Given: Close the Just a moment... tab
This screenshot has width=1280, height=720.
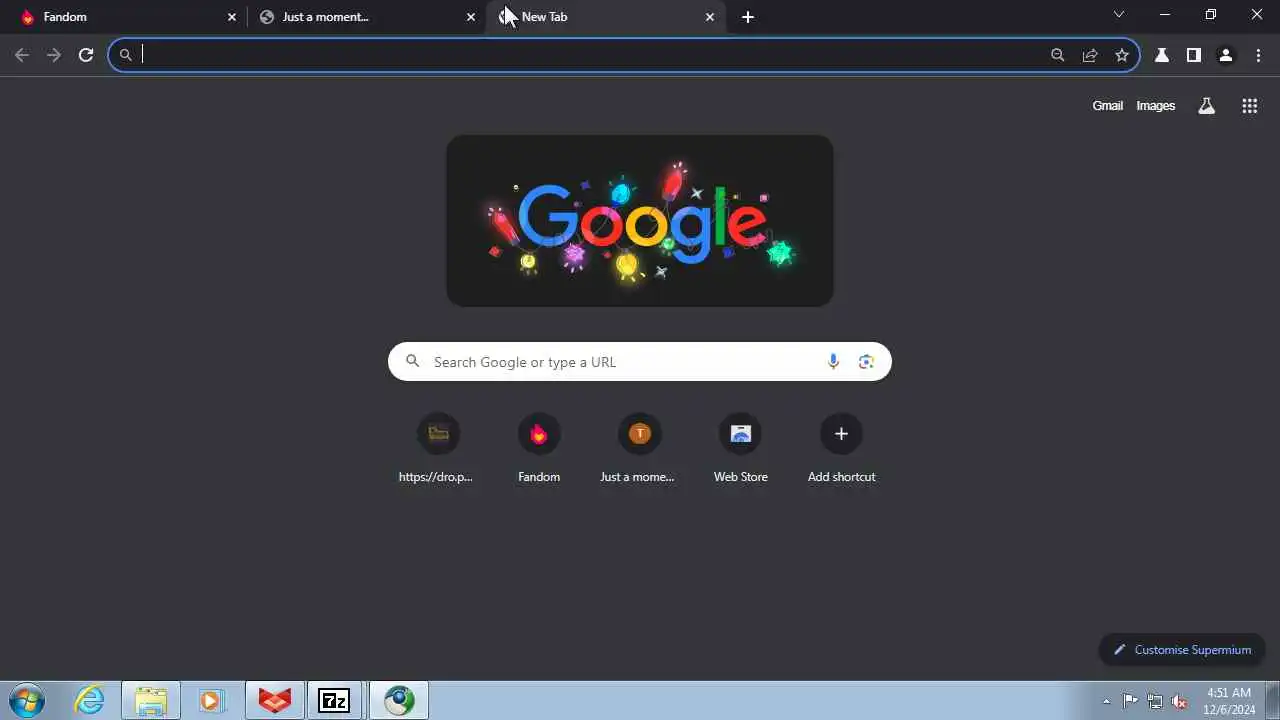Looking at the screenshot, I should pyautogui.click(x=471, y=17).
